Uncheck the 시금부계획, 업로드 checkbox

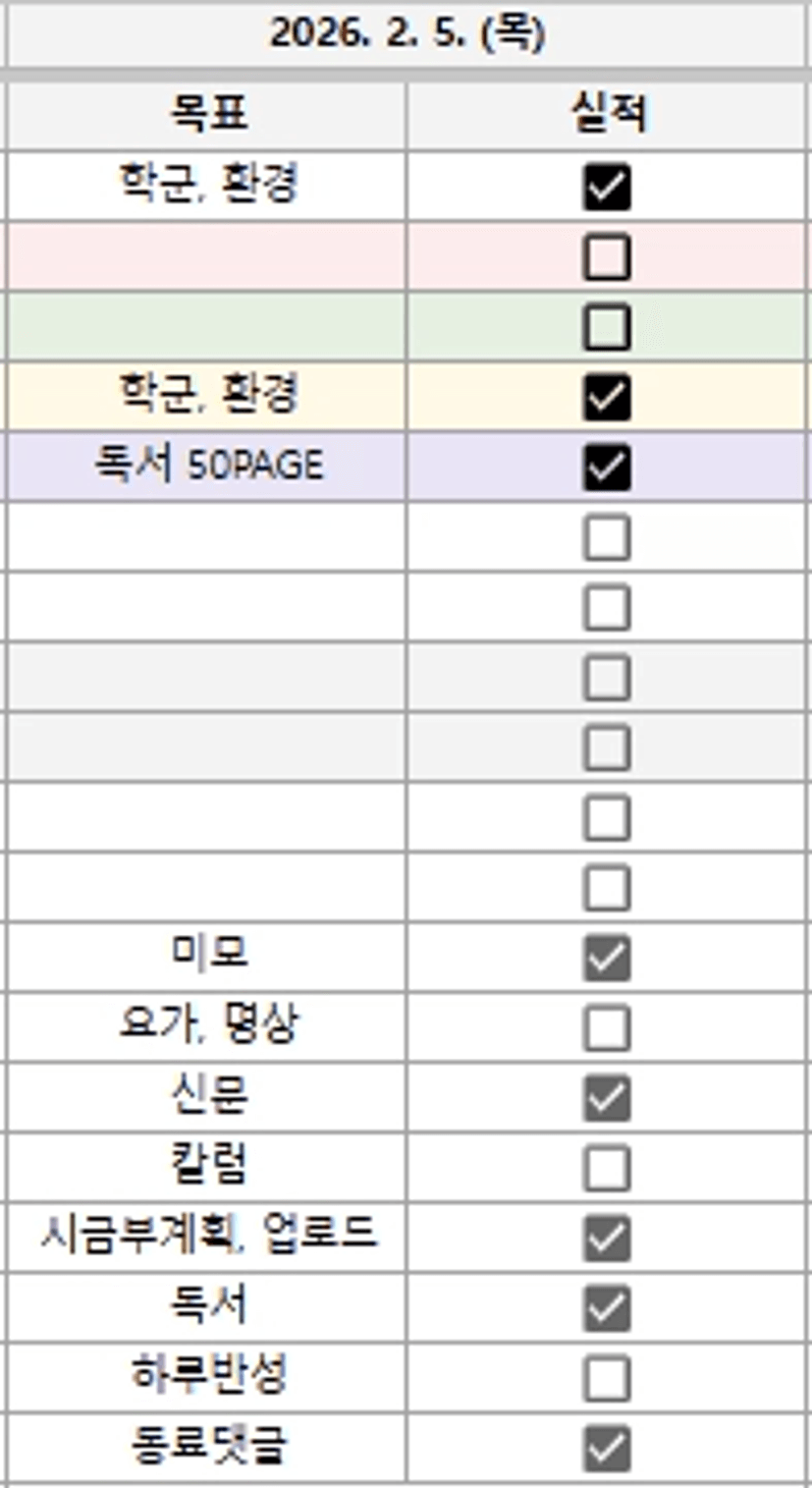[606, 1239]
